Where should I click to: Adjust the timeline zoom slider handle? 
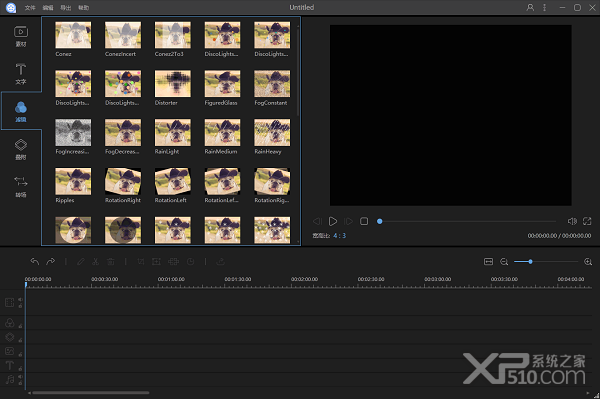click(x=530, y=262)
